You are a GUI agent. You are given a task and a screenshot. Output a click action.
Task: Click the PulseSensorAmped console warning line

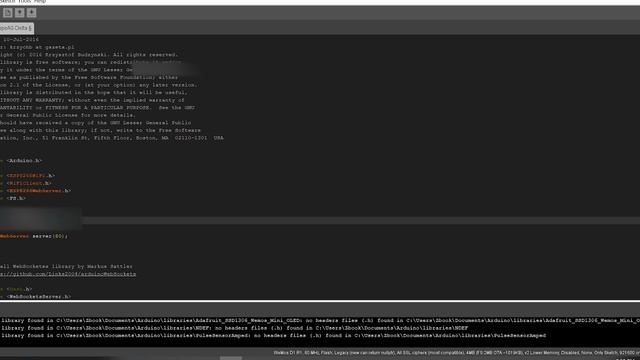(x=273, y=336)
